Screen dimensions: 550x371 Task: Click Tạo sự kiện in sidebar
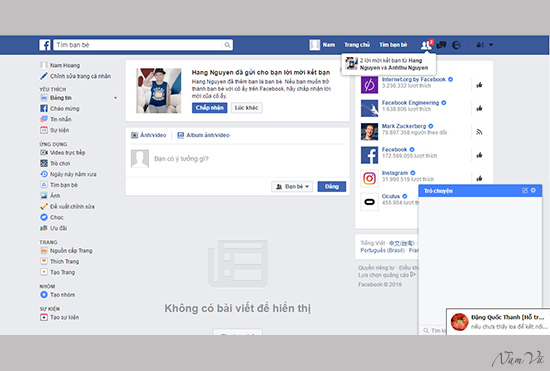[x=60, y=317]
